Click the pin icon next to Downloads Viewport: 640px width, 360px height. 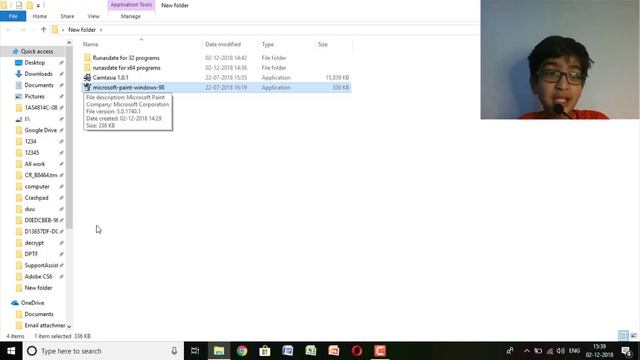click(61, 74)
